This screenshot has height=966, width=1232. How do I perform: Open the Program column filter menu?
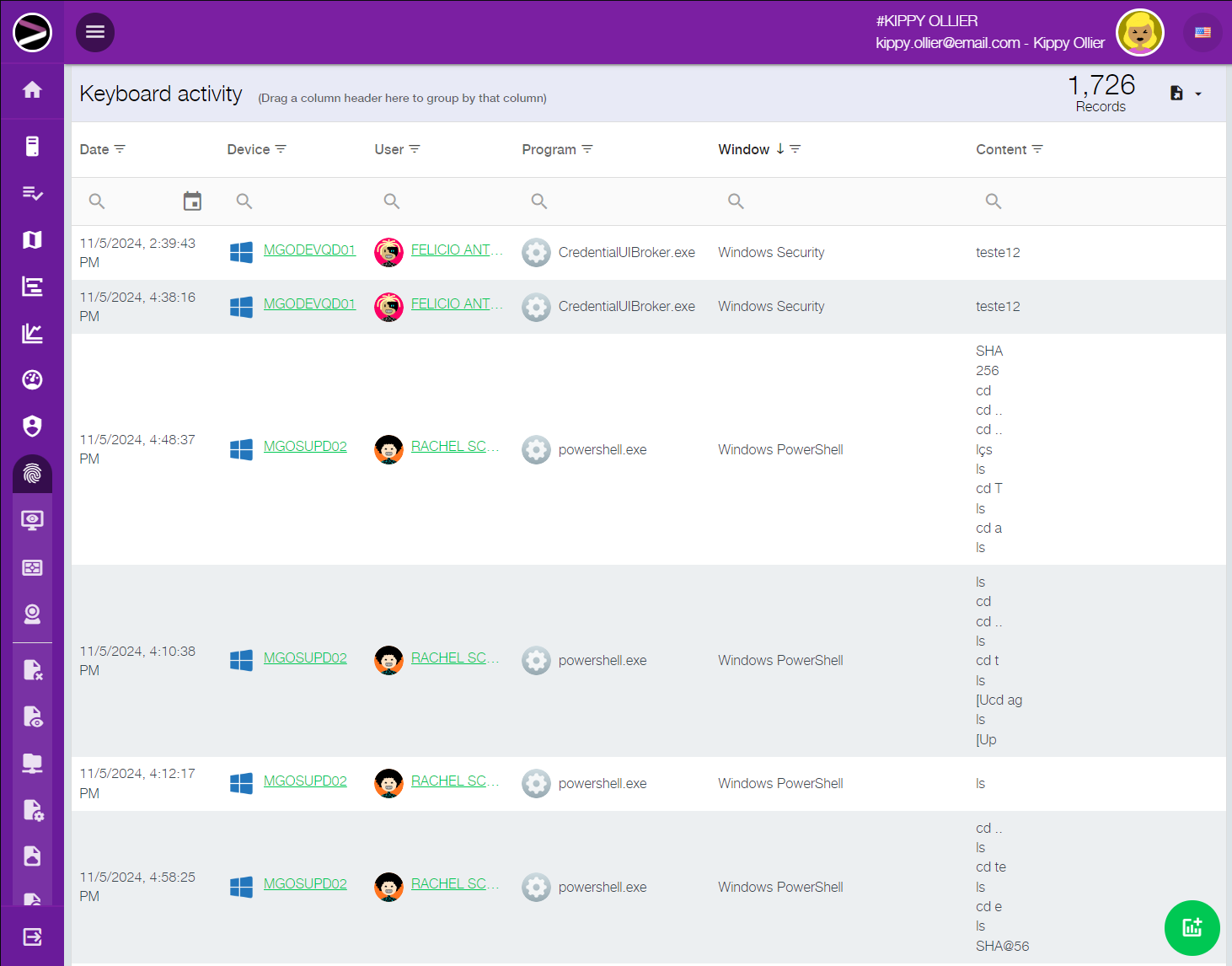coord(587,149)
